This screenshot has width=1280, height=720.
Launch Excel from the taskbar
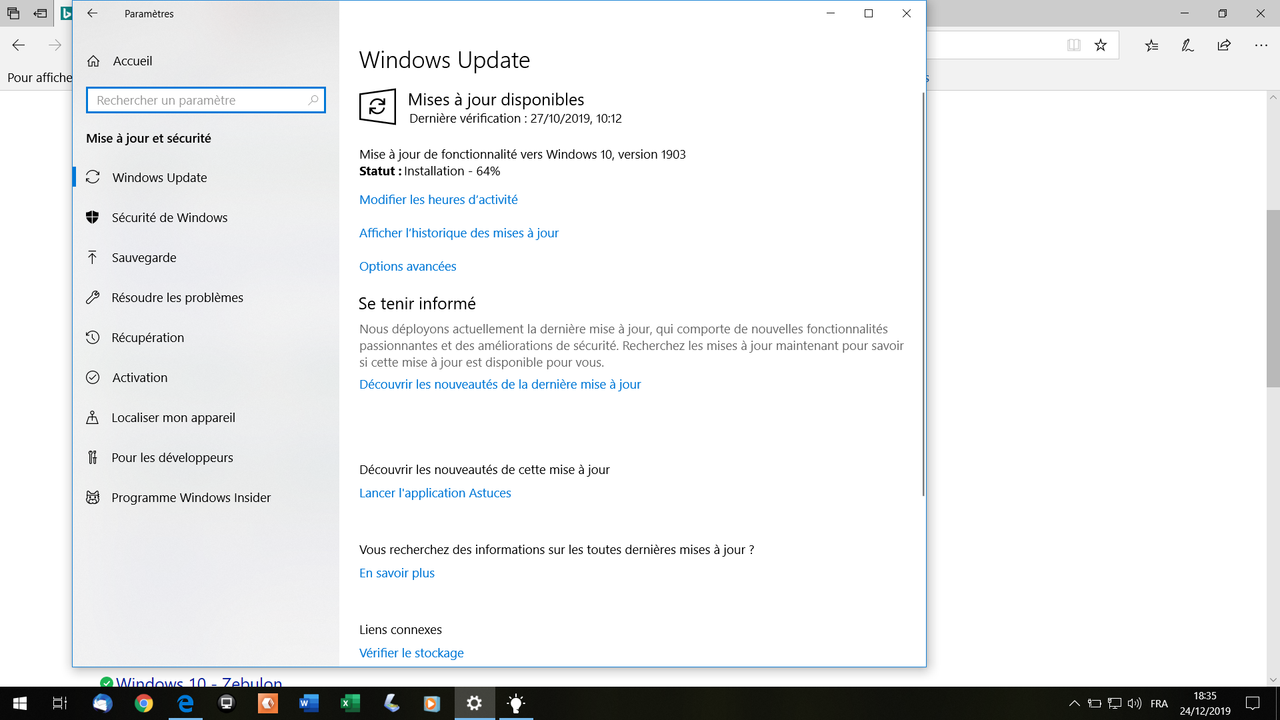pos(349,703)
